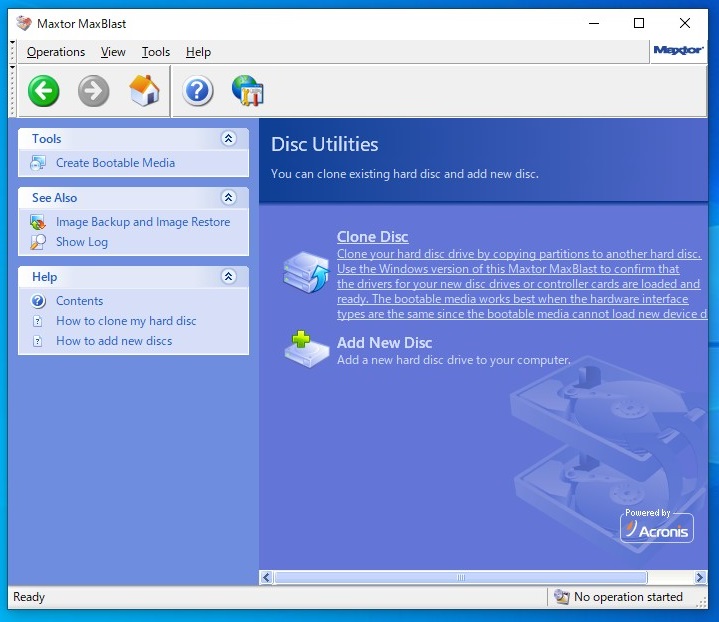Image resolution: width=719 pixels, height=622 pixels.
Task: Collapse the Help panel
Action: (x=228, y=276)
